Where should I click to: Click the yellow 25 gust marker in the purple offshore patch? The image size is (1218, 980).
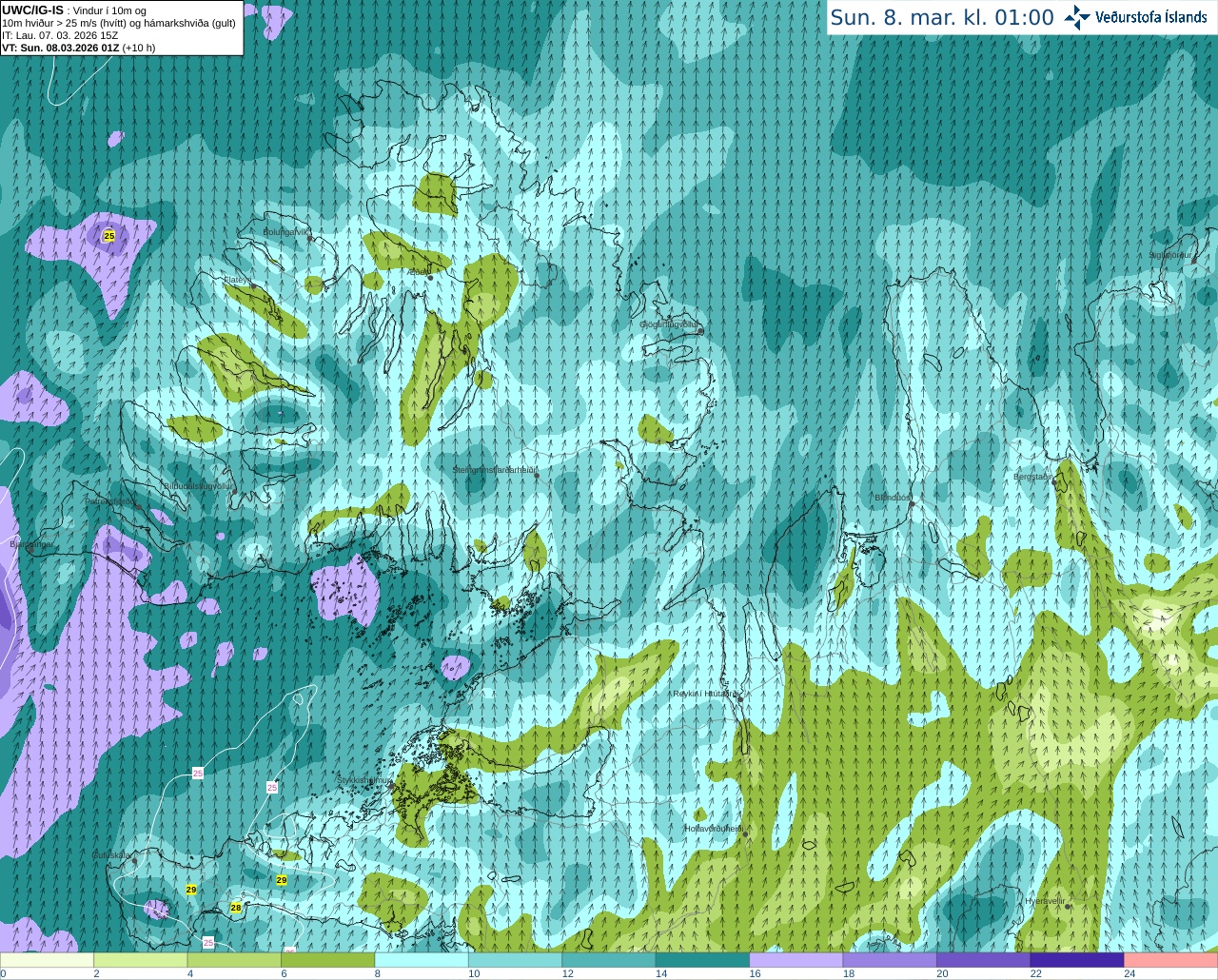(108, 235)
